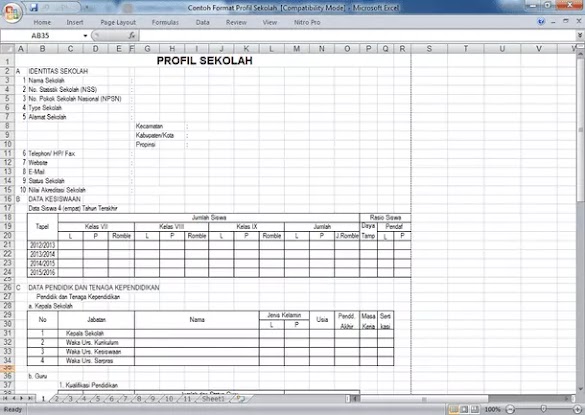Open the Customize Quick Access Toolbar dropdown
This screenshot has height=415, width=585.
[87, 7]
